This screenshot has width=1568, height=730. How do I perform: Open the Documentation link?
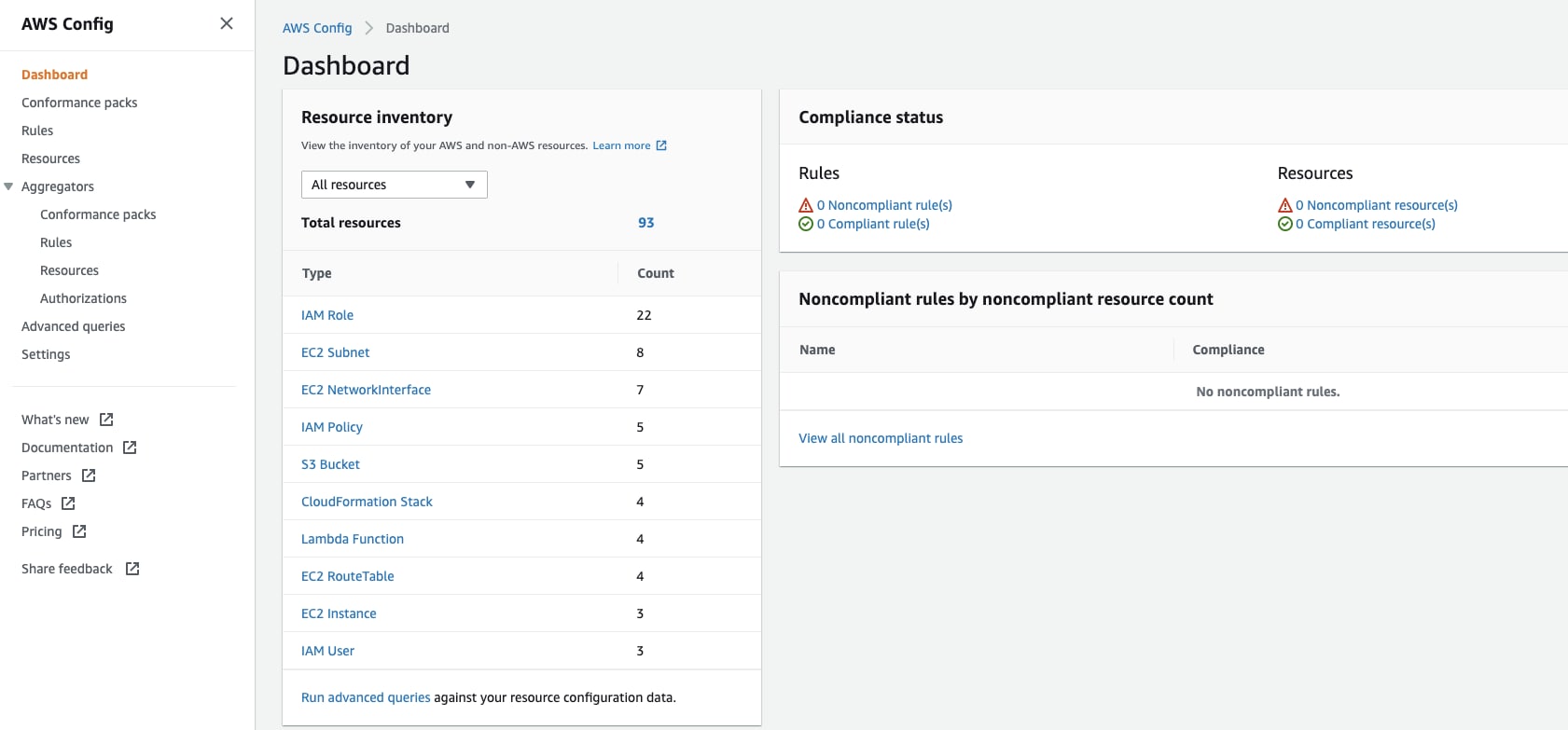[x=67, y=448]
